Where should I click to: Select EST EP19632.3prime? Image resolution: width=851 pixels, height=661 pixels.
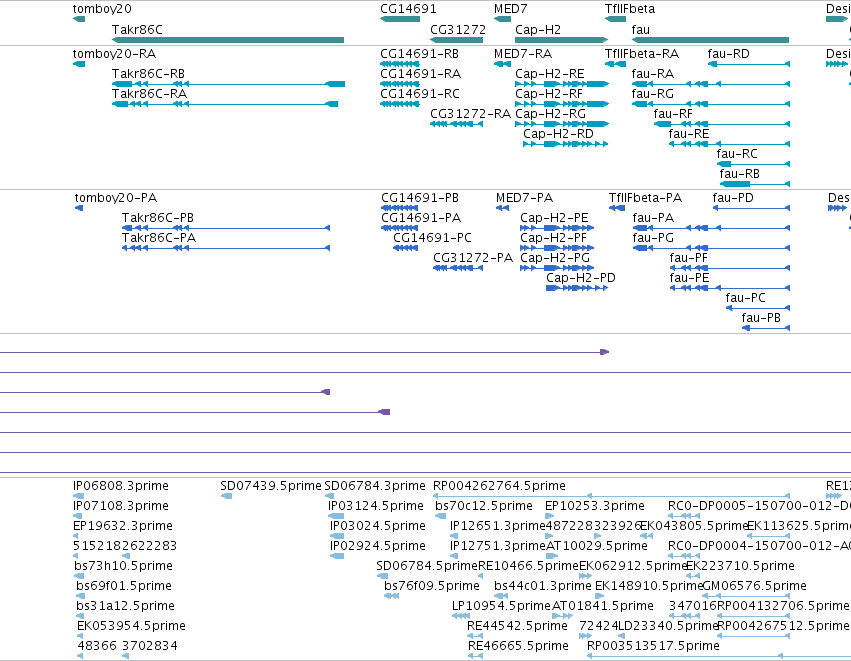[x=75, y=536]
